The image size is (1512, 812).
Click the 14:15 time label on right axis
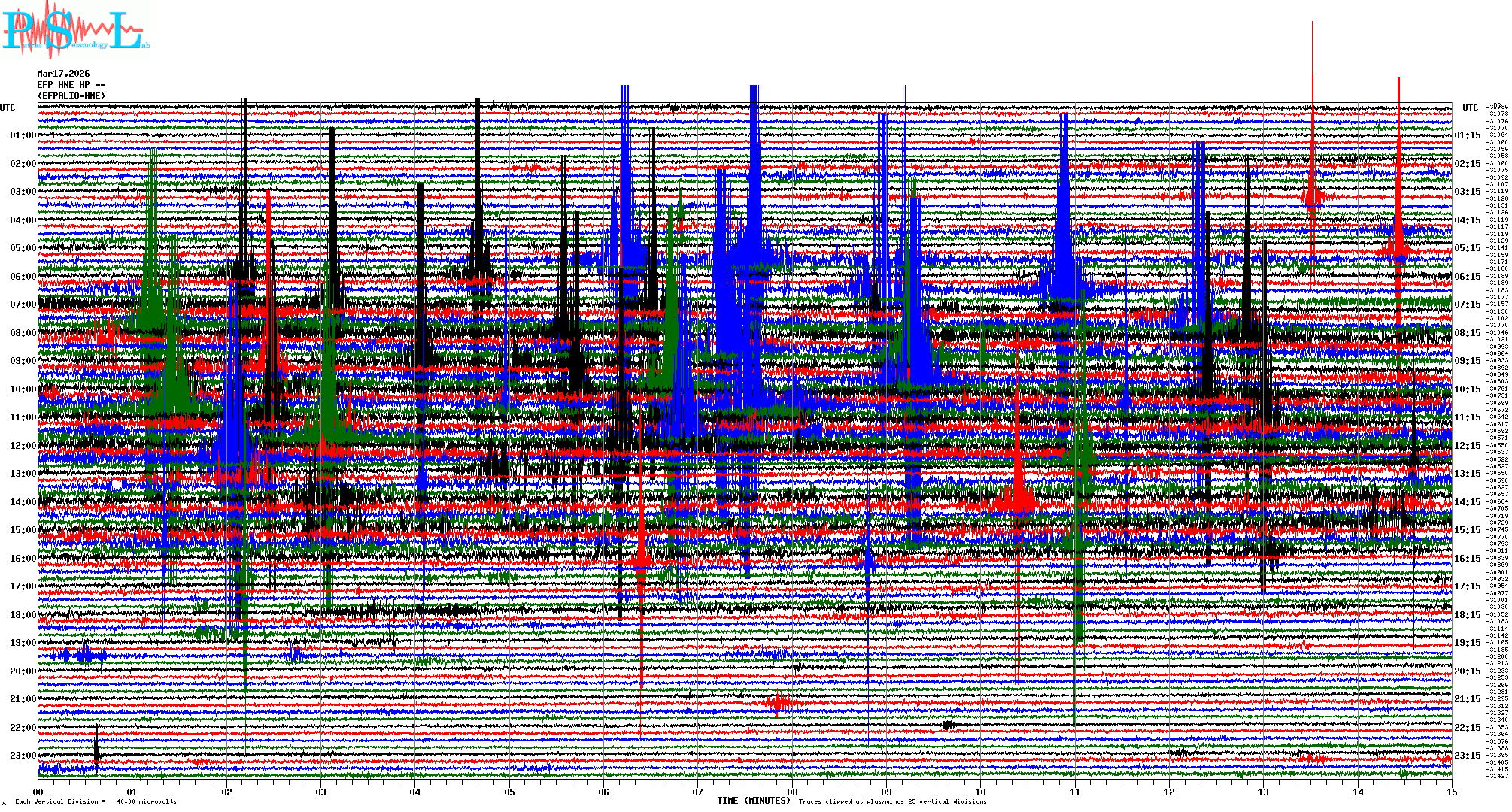click(x=1467, y=502)
